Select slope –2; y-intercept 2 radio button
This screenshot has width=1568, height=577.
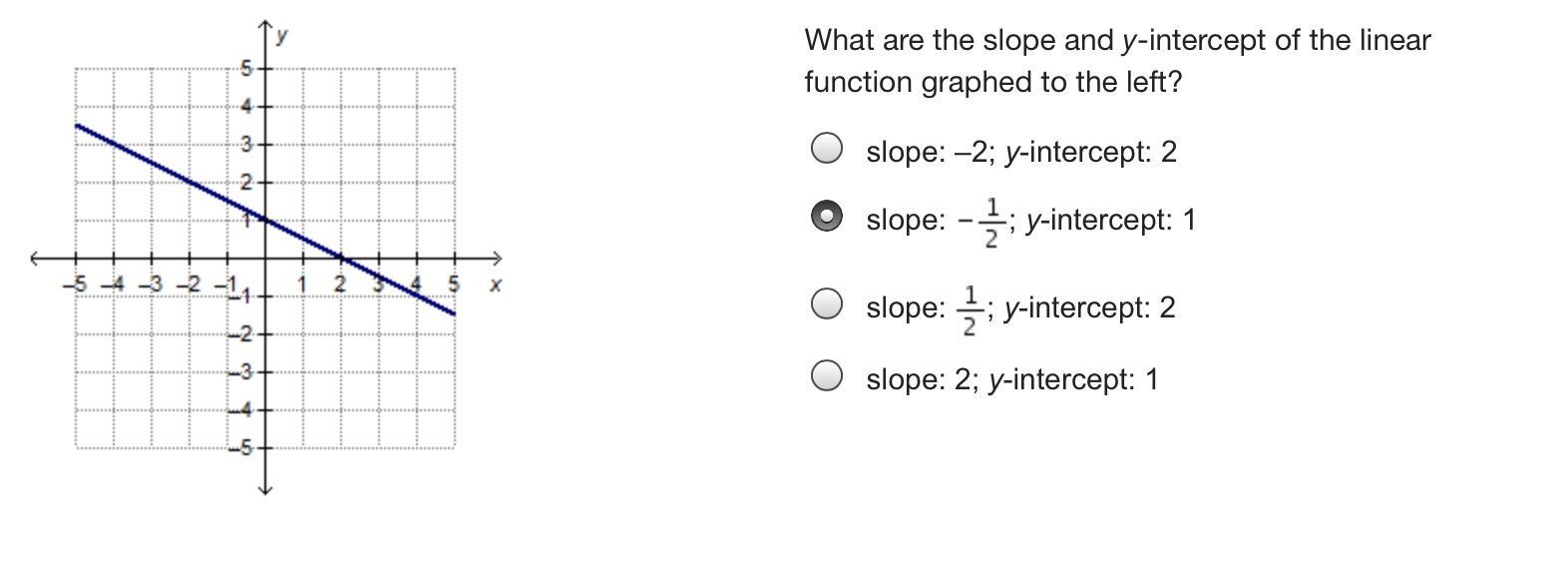coord(826,149)
